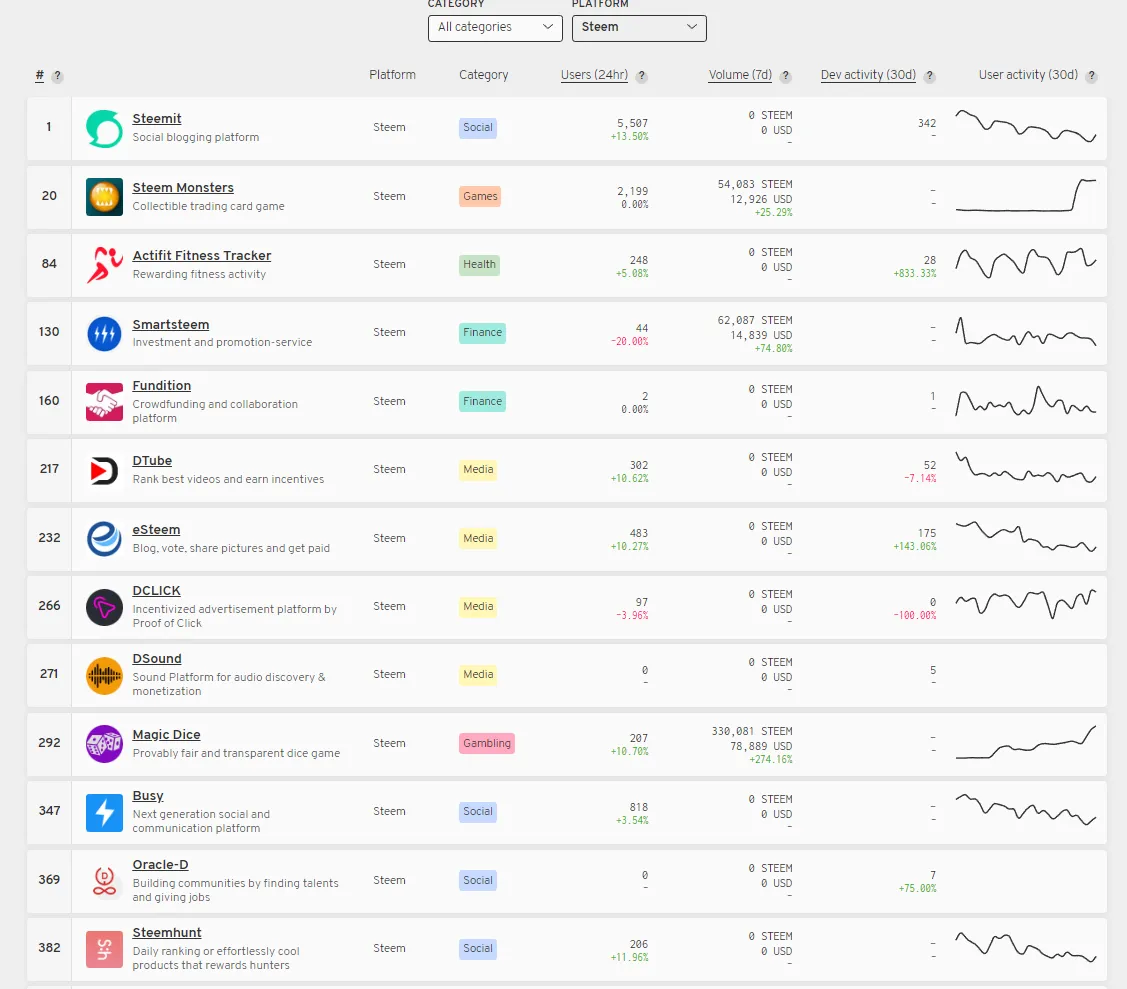1127x989 pixels.
Task: Click the DSound orange waveform icon
Action: [x=104, y=676]
